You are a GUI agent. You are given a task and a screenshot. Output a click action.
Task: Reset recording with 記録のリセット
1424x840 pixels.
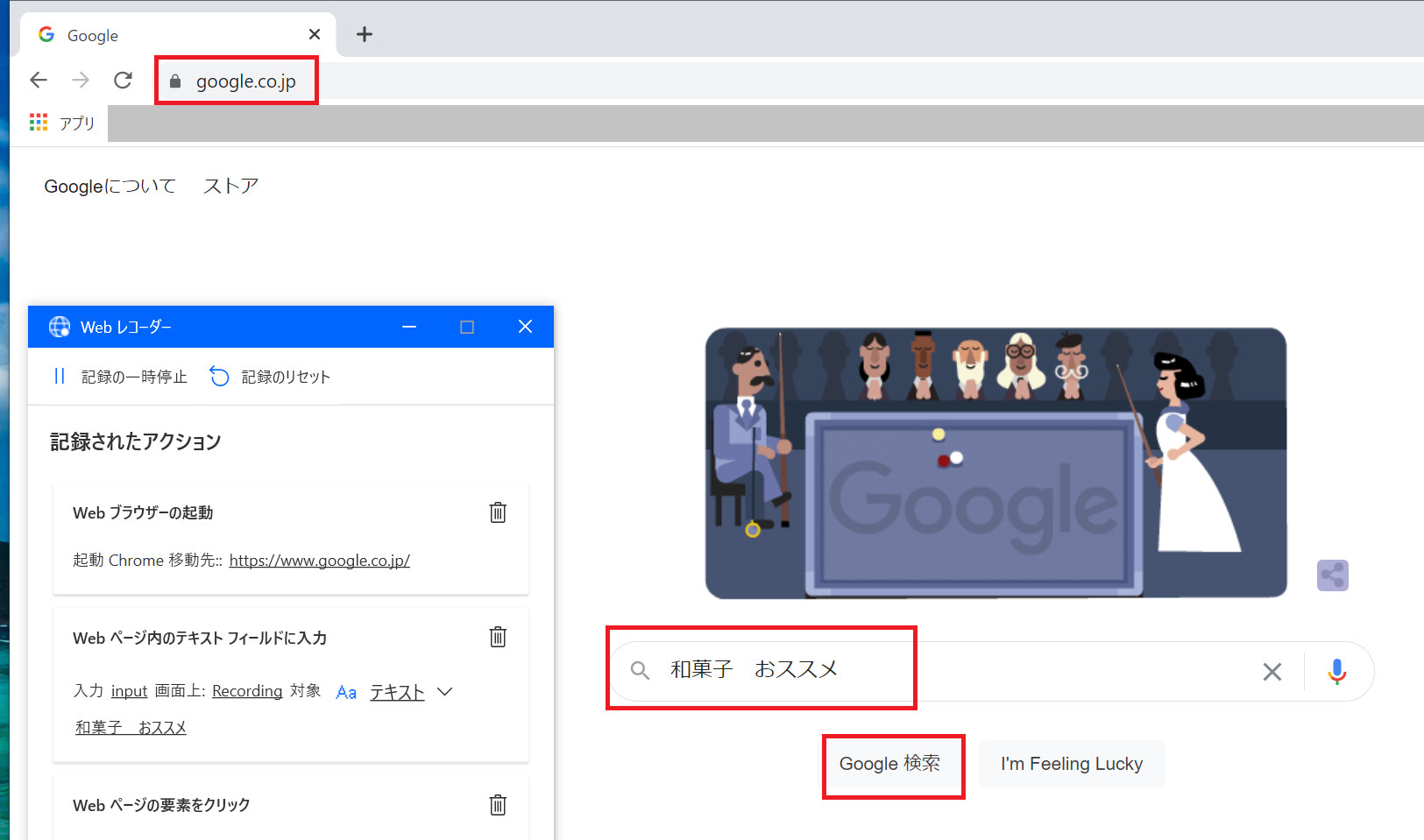(270, 377)
